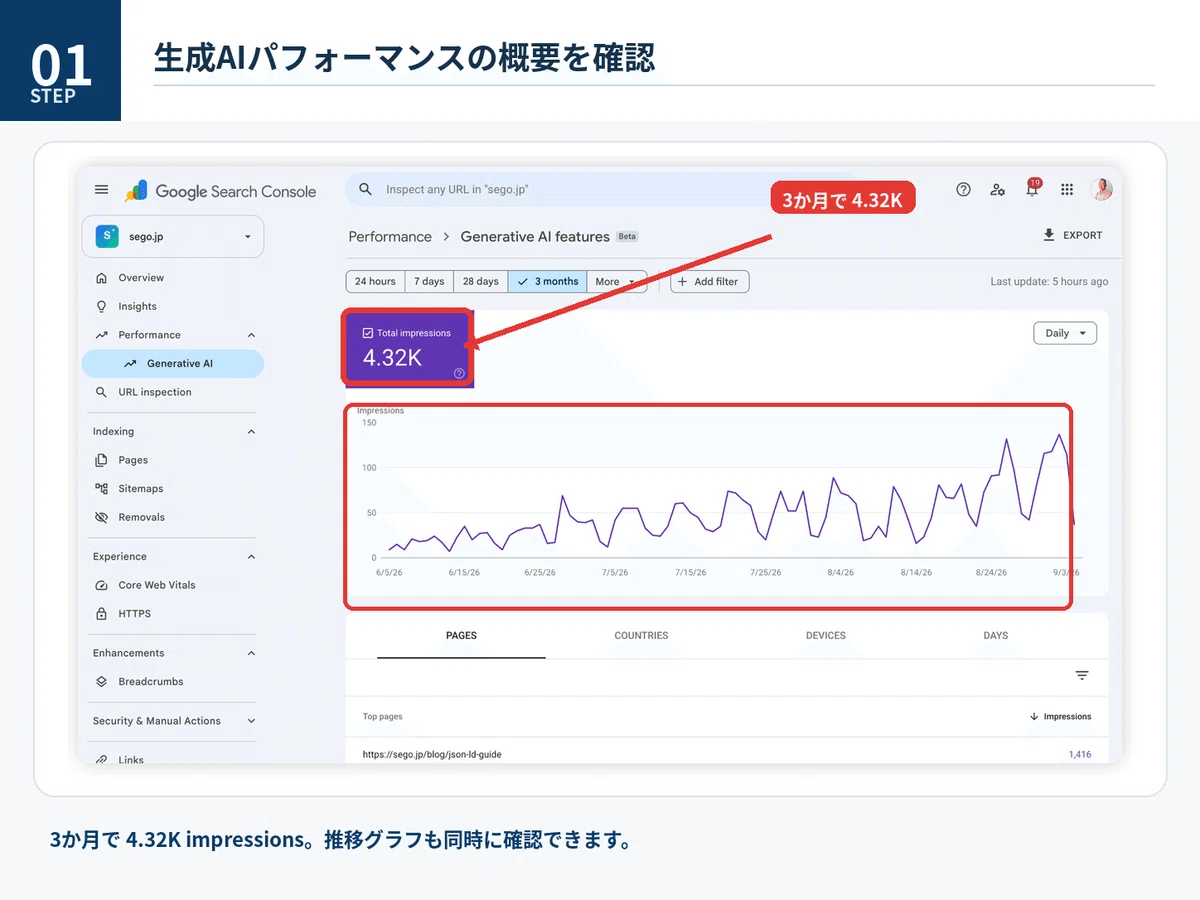Collapse the Indexing section
Screen dimensions: 1200x900
tap(251, 432)
